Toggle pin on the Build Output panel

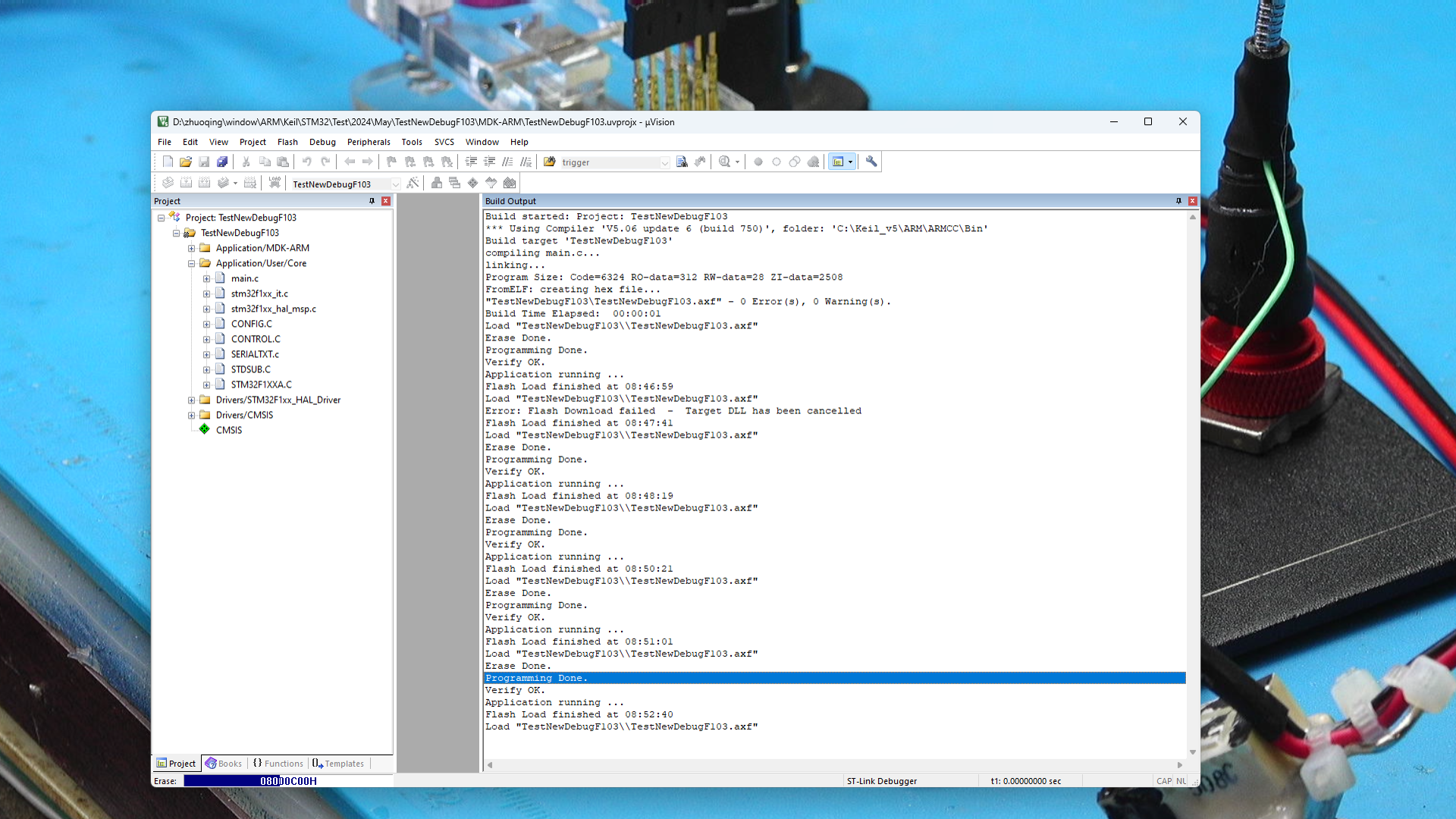point(1178,201)
